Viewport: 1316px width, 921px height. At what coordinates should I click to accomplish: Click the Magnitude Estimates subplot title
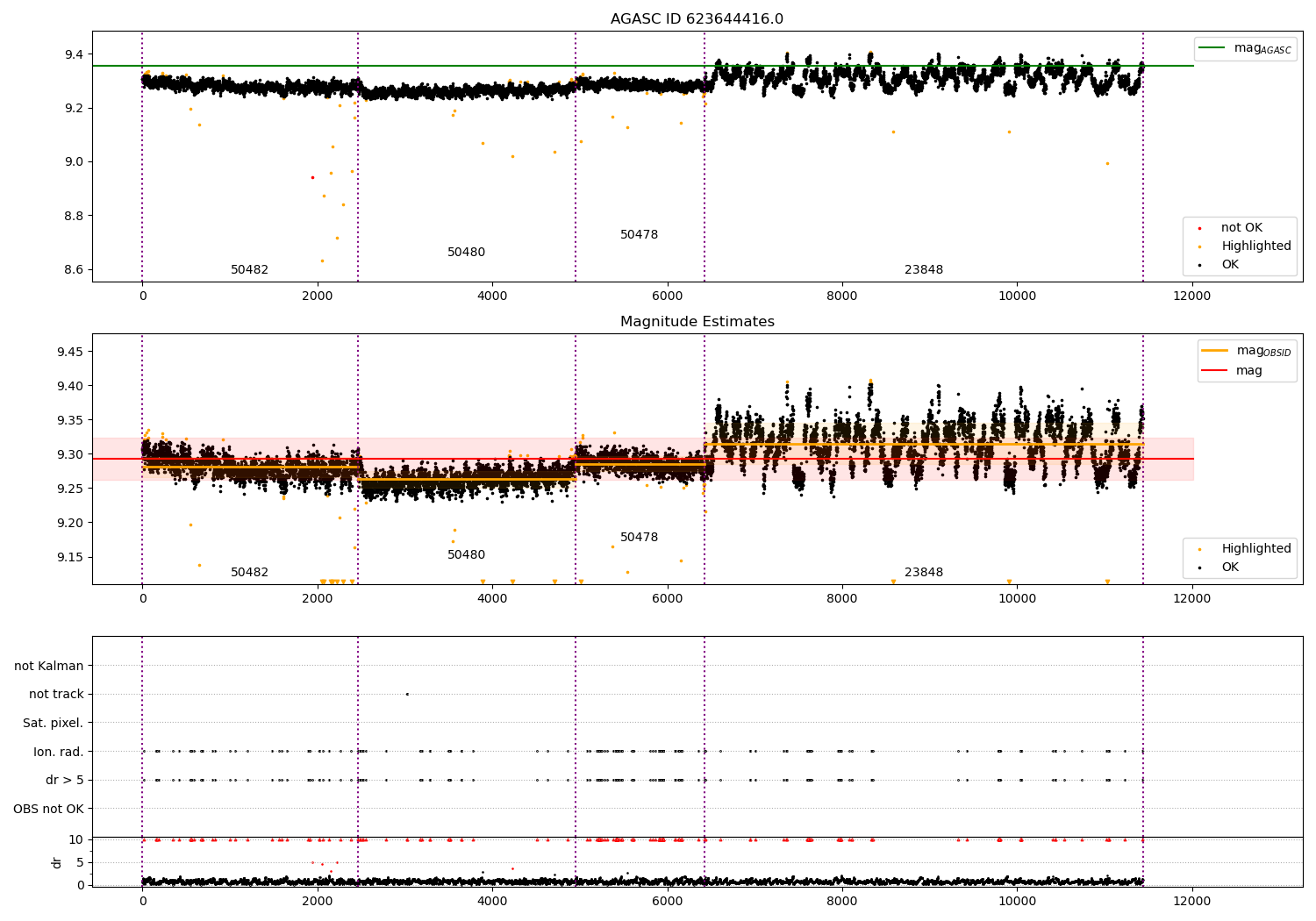(x=697, y=322)
